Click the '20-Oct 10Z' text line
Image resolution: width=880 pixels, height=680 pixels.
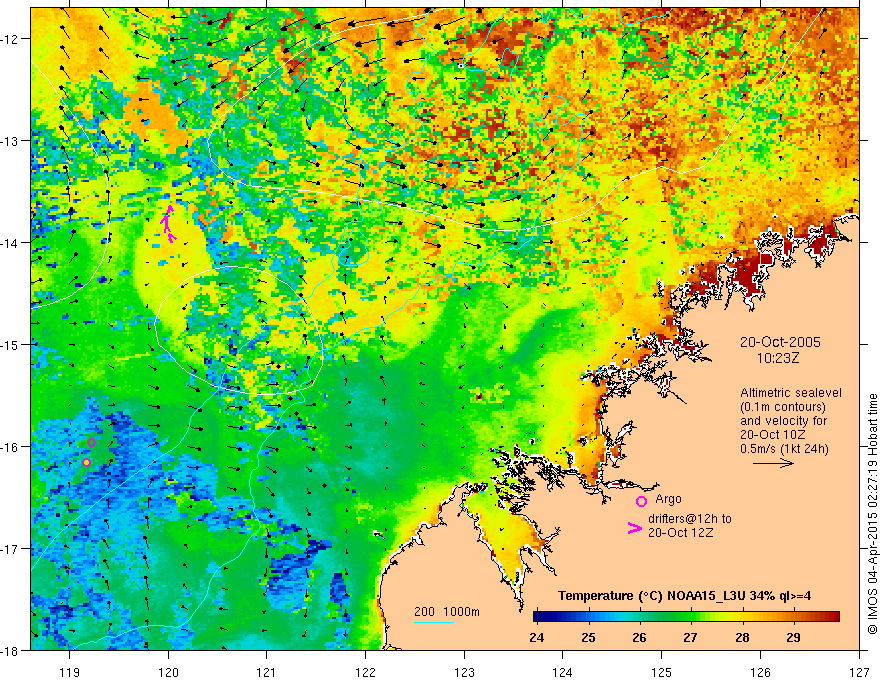click(773, 435)
